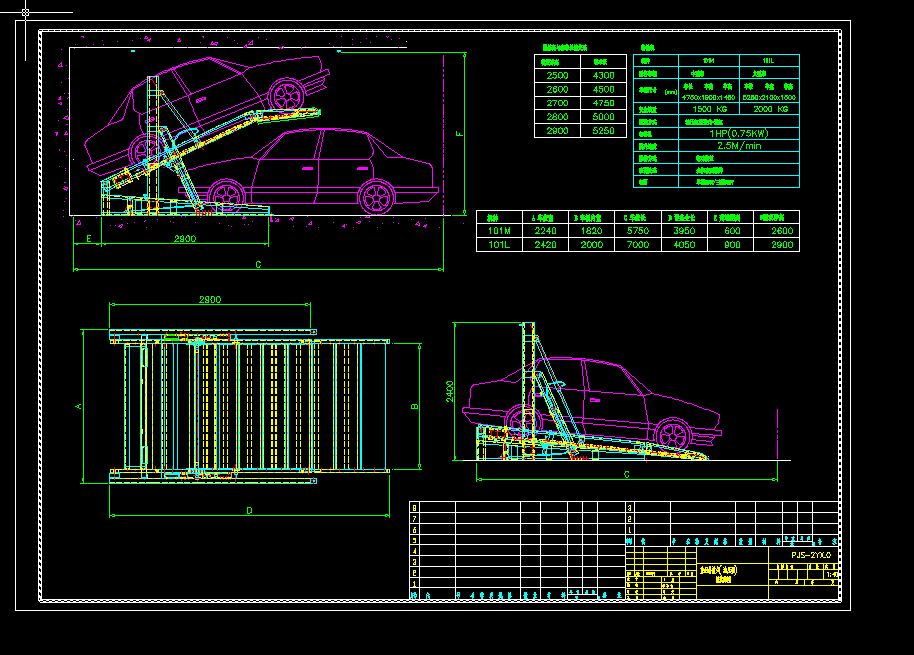Click the lower car's rear wheel in elevation
The height and width of the screenshot is (655, 914).
376,196
